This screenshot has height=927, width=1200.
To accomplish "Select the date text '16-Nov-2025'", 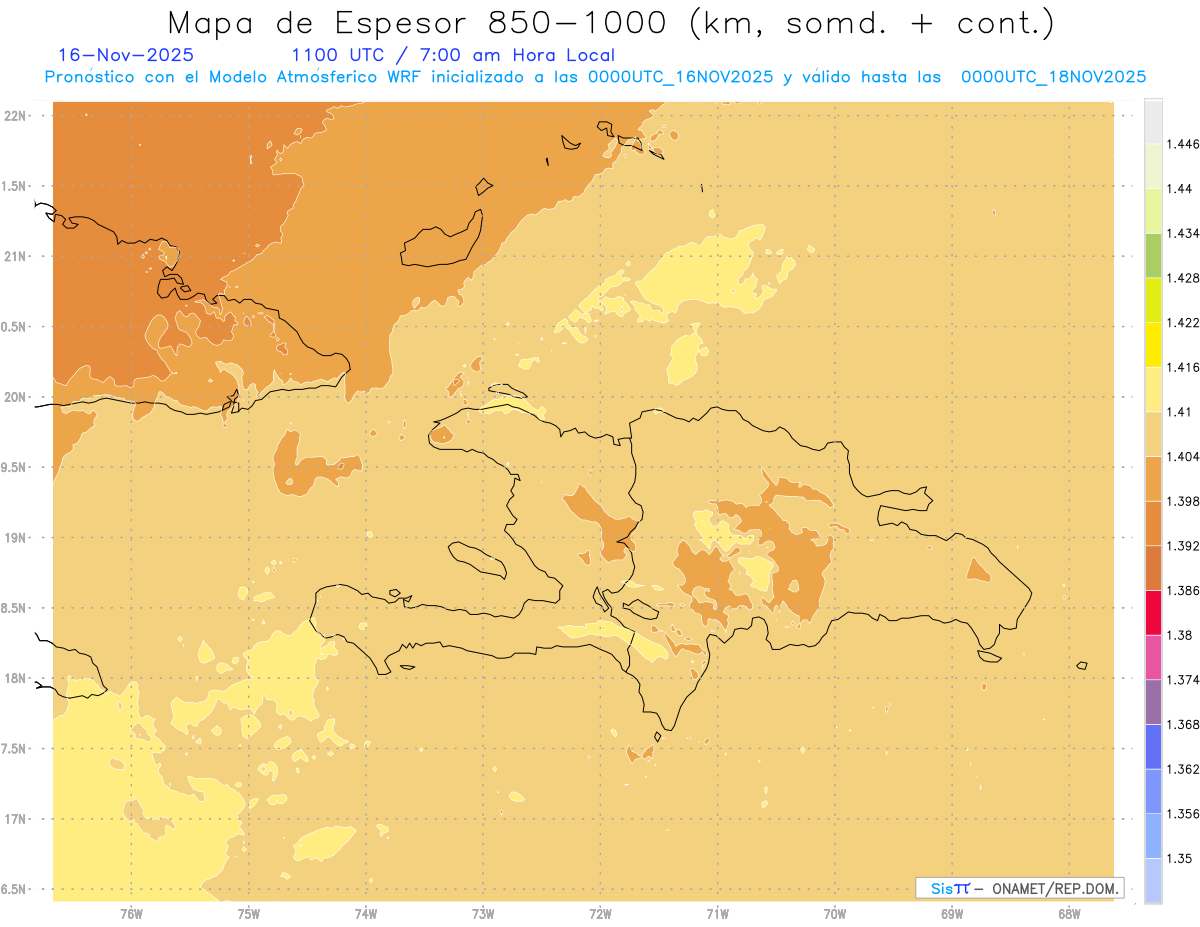I will tap(126, 55).
